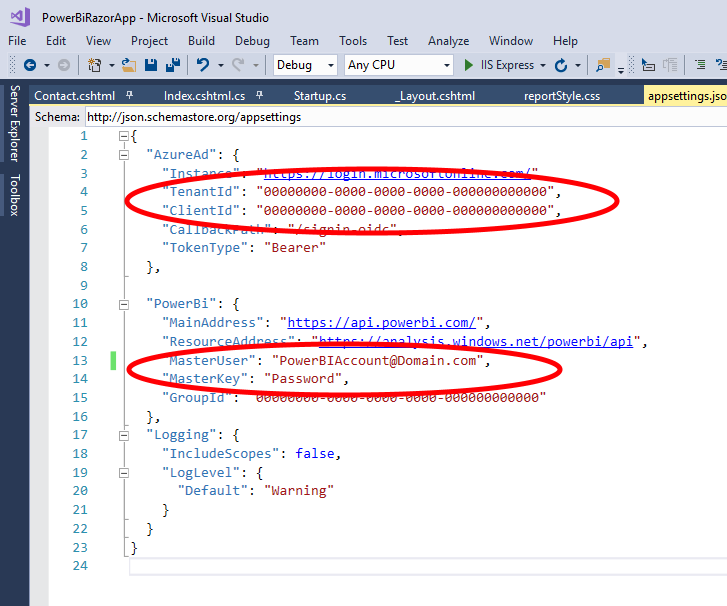This screenshot has width=727, height=606.
Task: Open the Build menu
Action: point(201,41)
